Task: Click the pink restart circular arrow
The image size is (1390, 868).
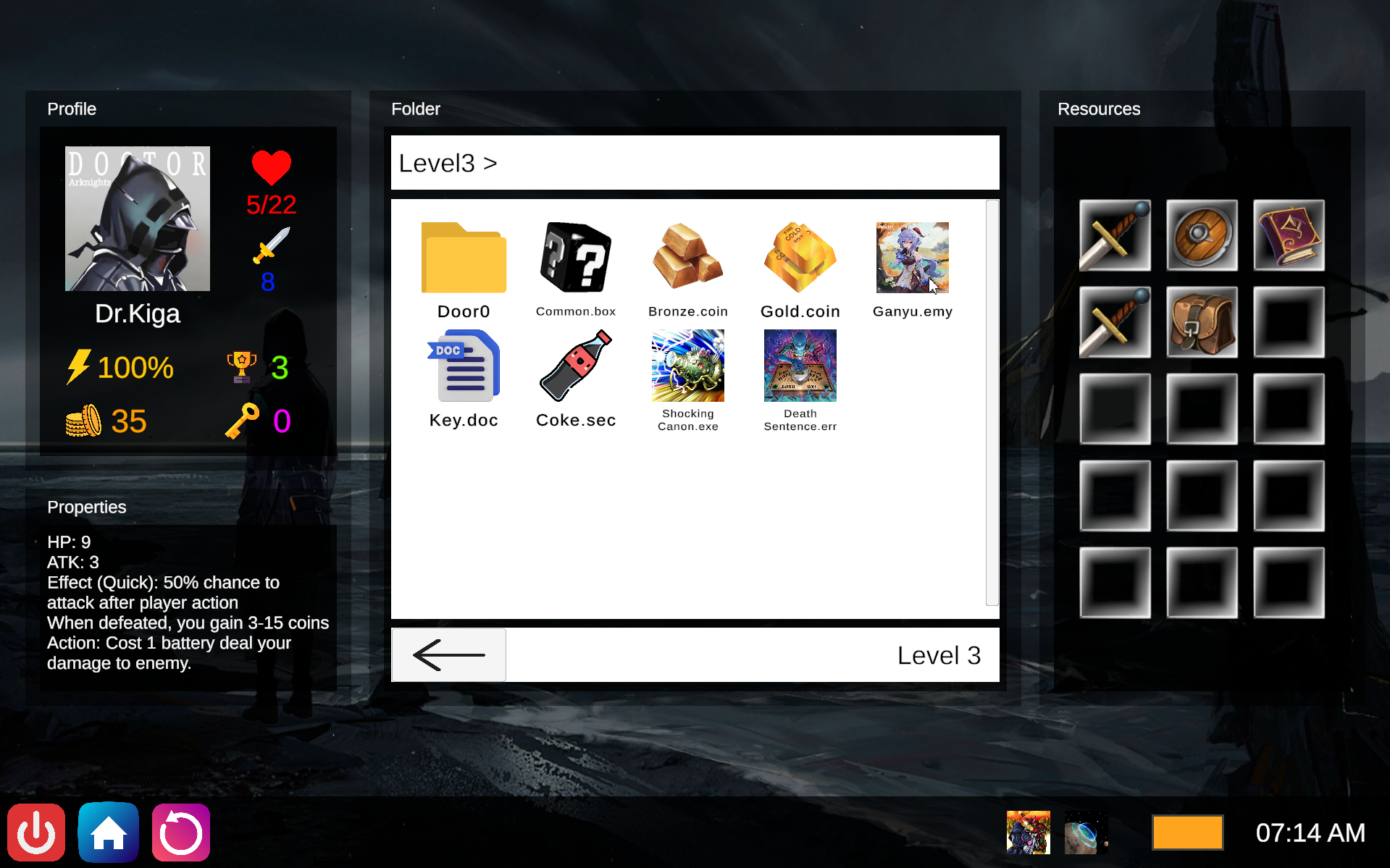Action: click(x=181, y=833)
